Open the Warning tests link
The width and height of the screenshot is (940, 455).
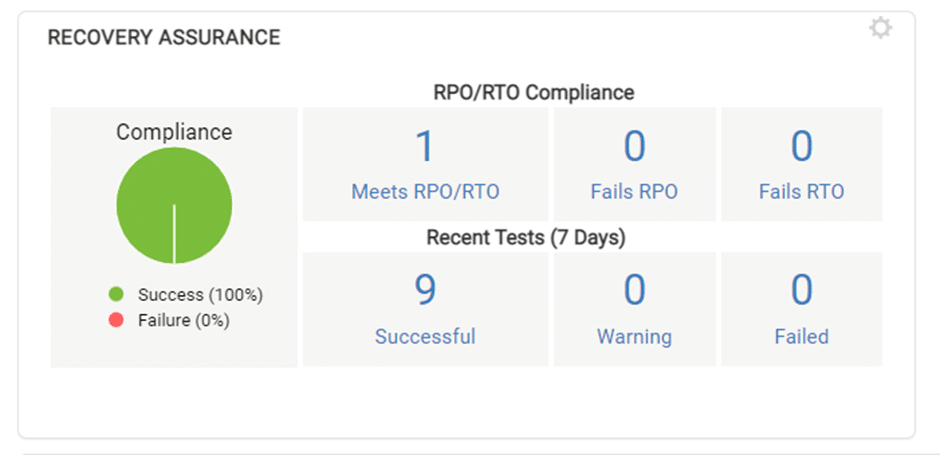(634, 336)
